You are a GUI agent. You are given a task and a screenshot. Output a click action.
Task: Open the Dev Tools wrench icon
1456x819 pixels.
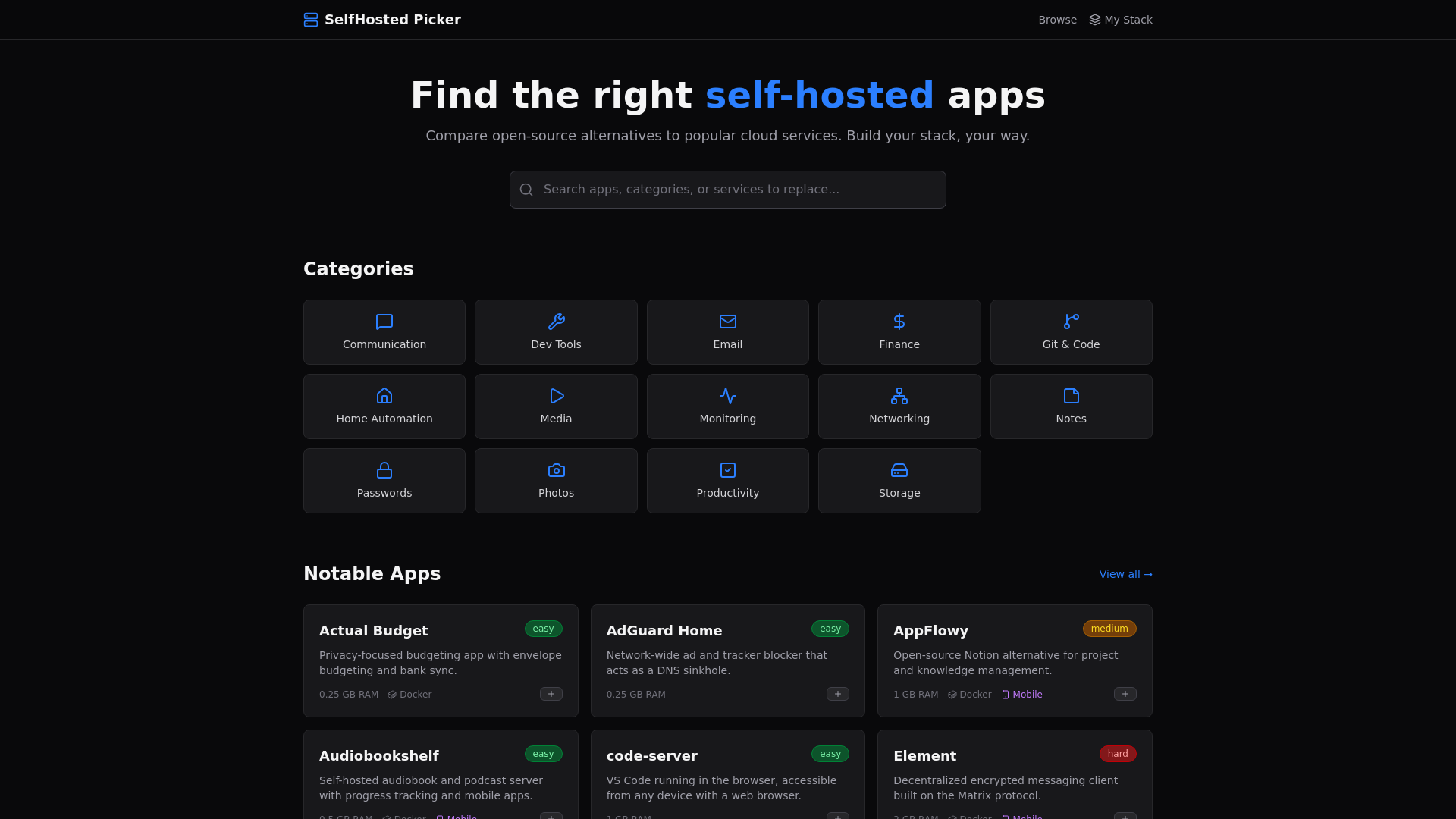point(556,322)
